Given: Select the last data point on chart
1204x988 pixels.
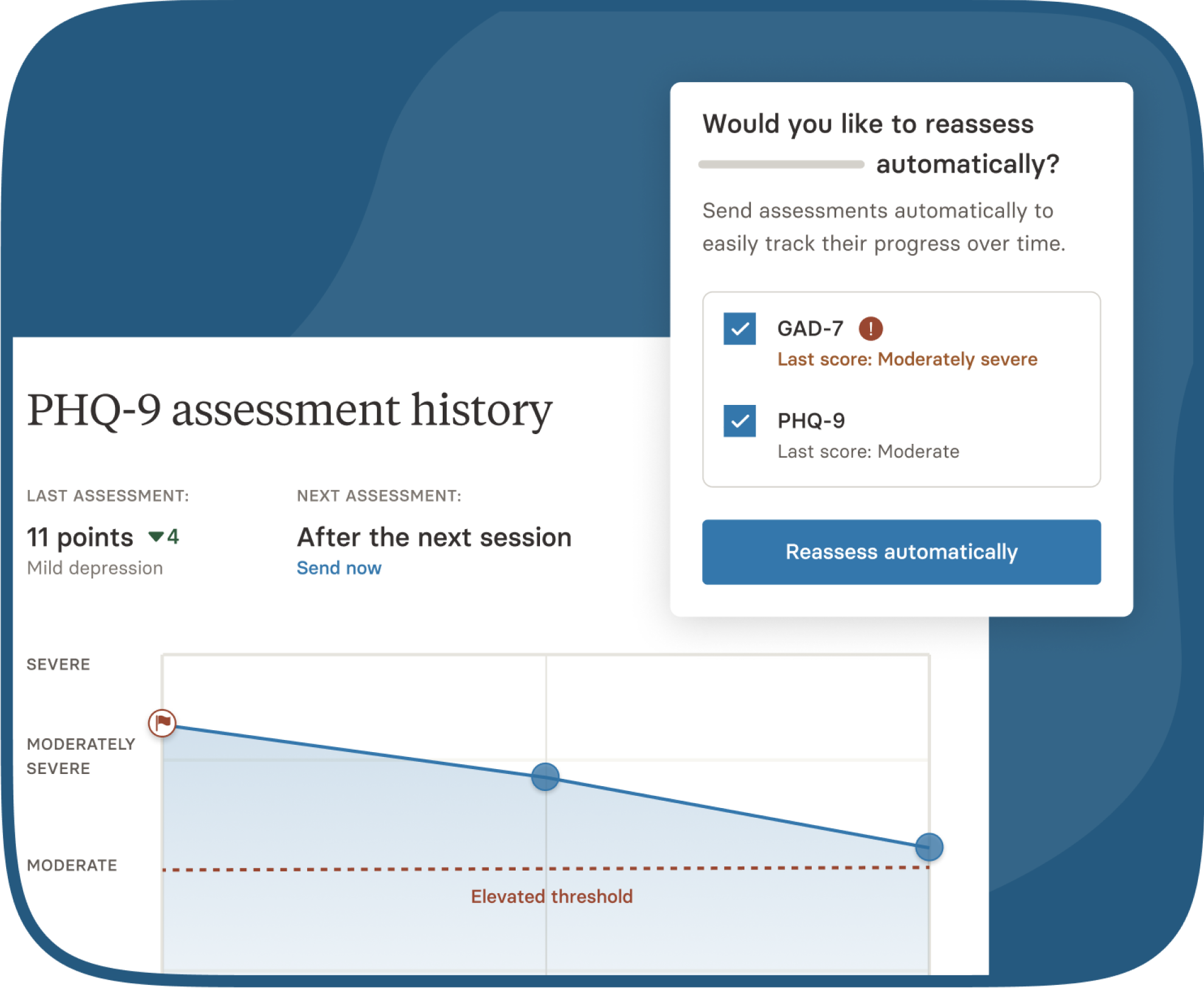Looking at the screenshot, I should (929, 846).
